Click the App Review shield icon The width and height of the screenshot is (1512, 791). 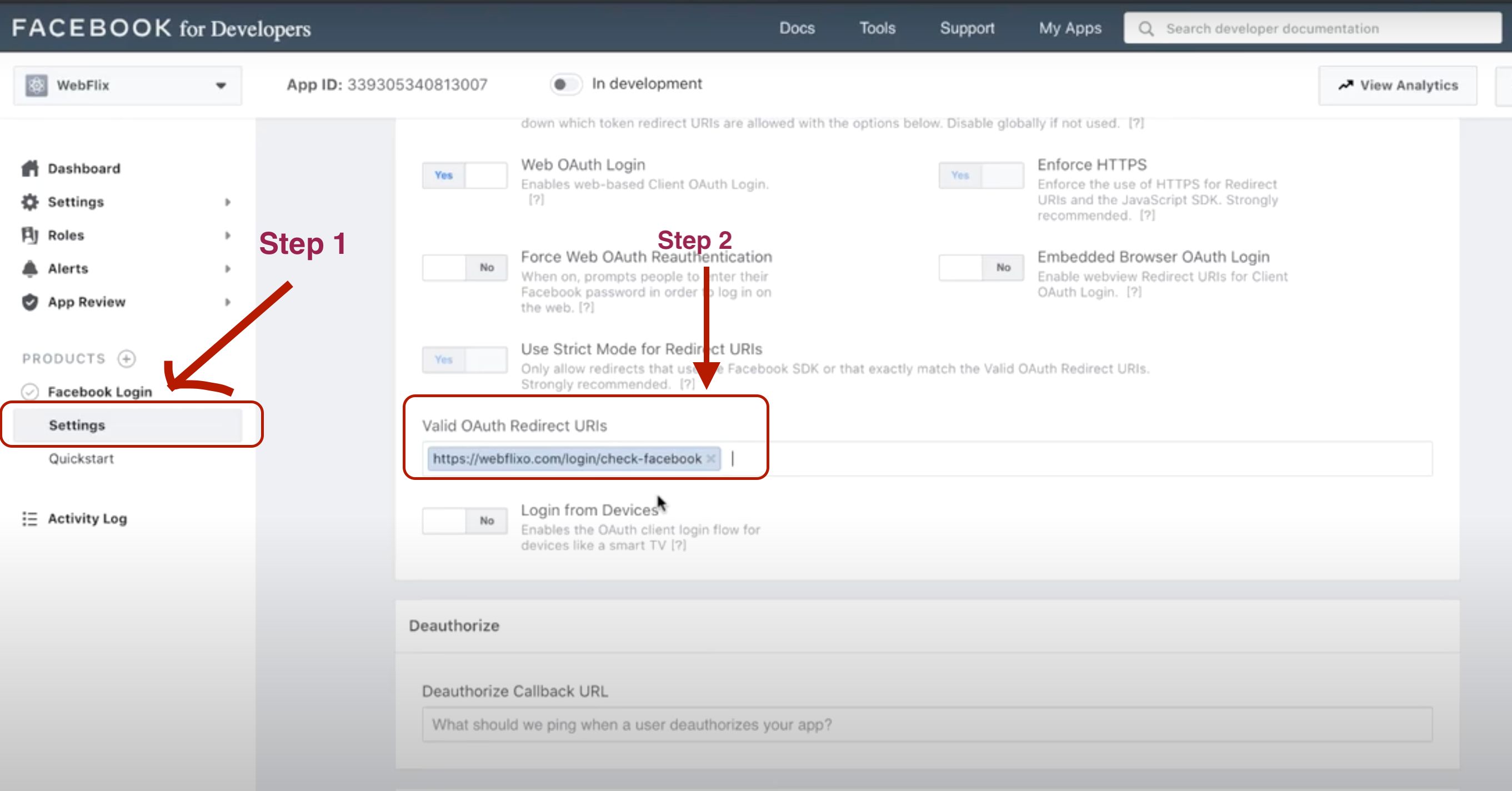pyautogui.click(x=30, y=302)
